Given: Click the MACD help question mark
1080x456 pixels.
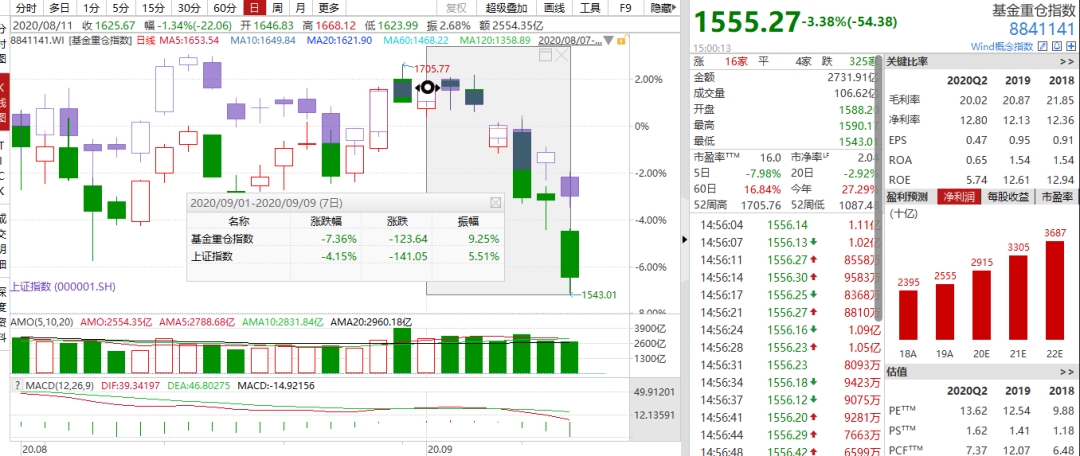Looking at the screenshot, I should tap(17, 385).
